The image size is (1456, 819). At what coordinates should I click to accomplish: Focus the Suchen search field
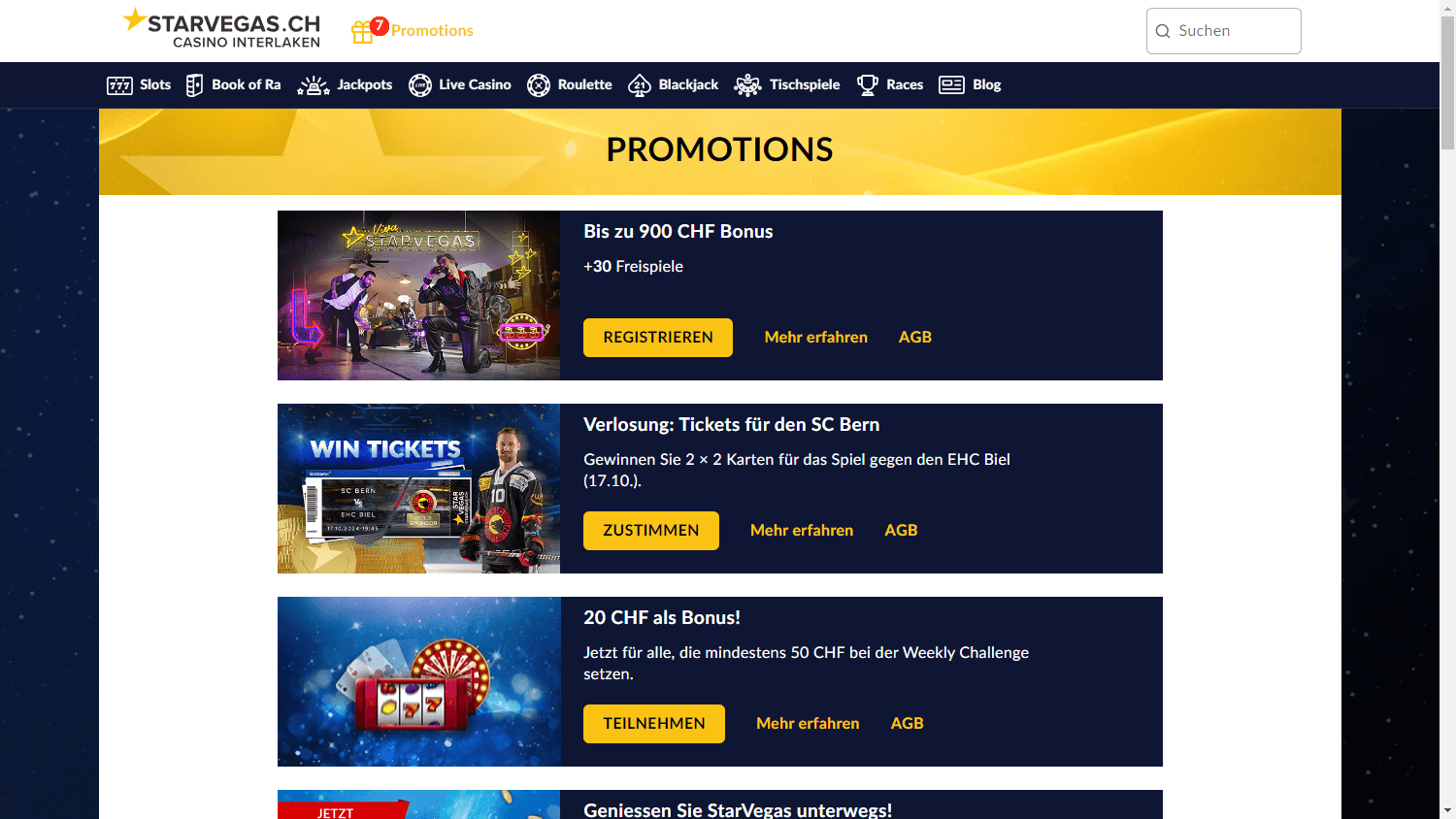(1224, 31)
